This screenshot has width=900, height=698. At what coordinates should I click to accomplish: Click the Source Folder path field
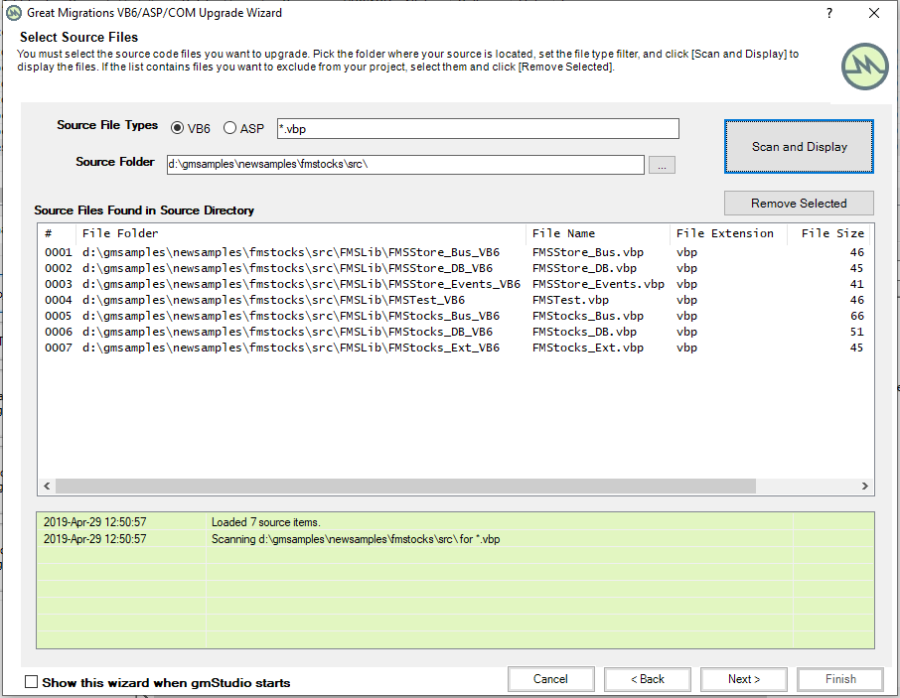point(405,164)
